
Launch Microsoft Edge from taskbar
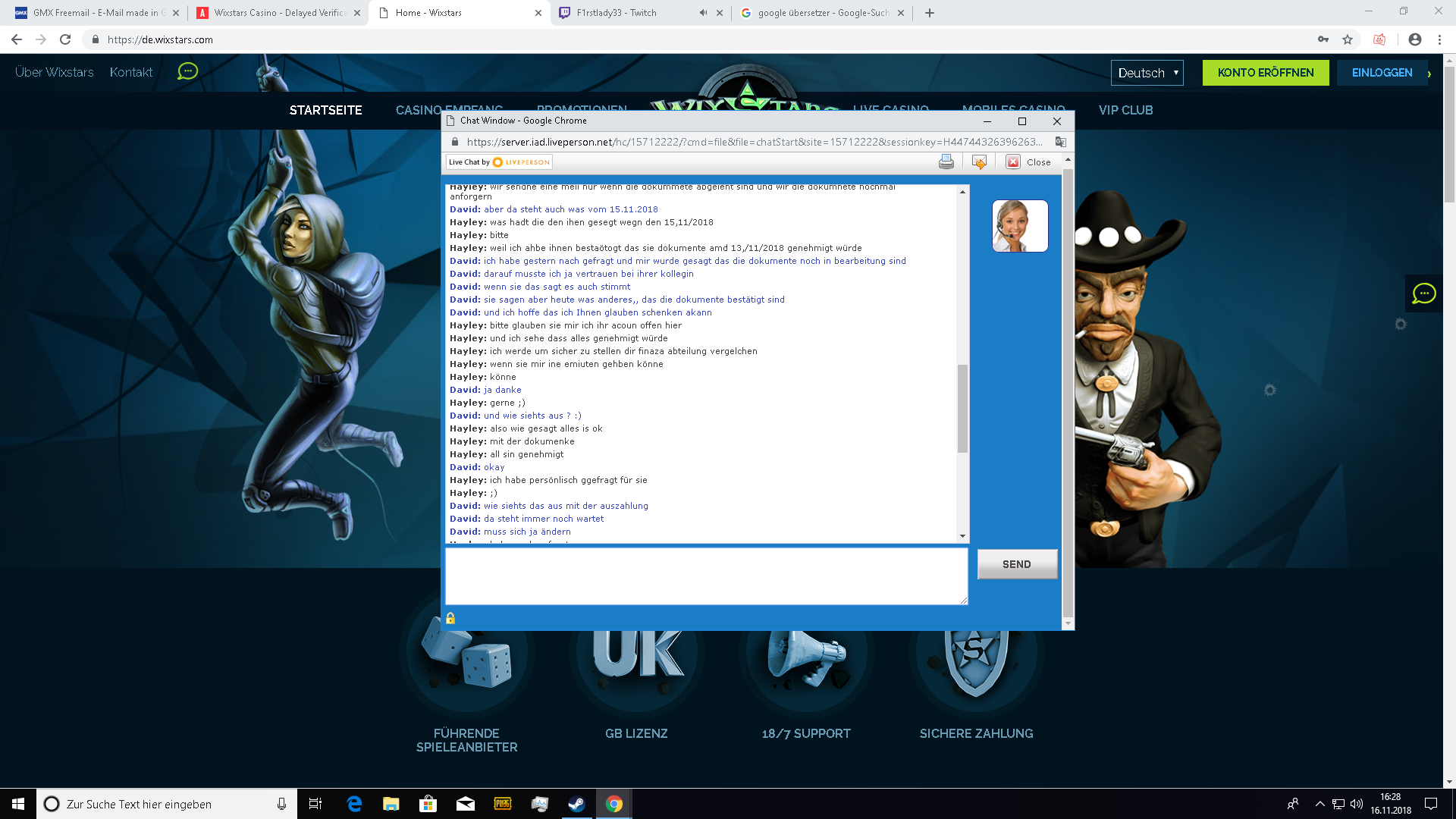(x=354, y=804)
